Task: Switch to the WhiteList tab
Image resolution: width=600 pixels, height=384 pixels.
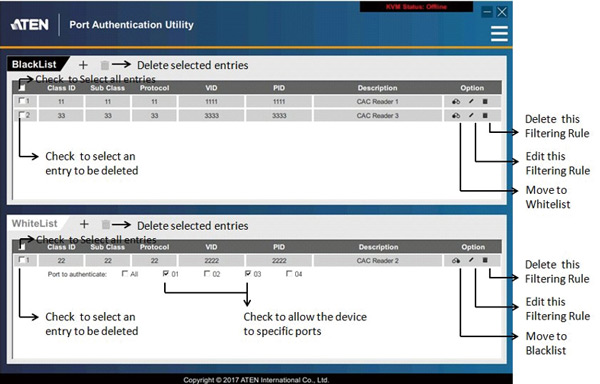Action: 35,223
